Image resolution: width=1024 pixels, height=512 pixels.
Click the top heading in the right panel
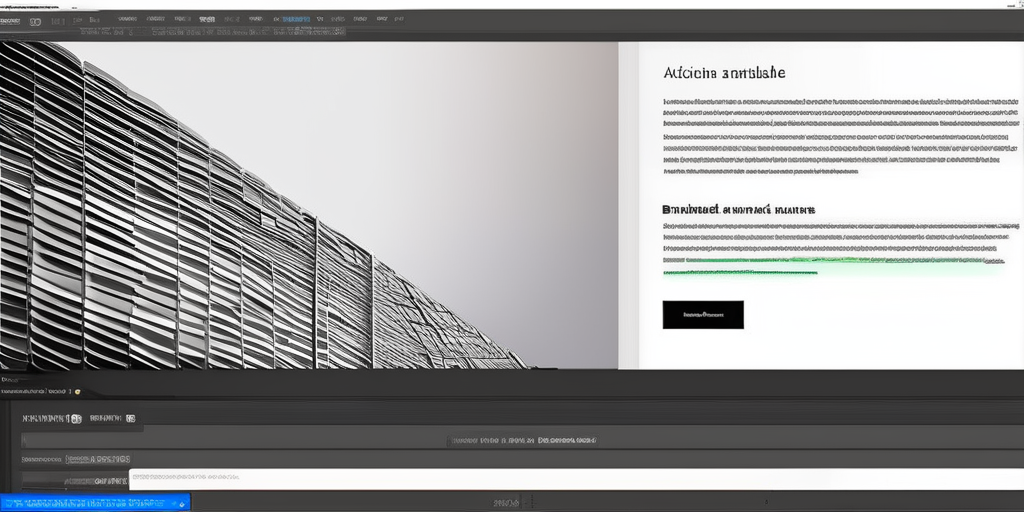coord(724,73)
